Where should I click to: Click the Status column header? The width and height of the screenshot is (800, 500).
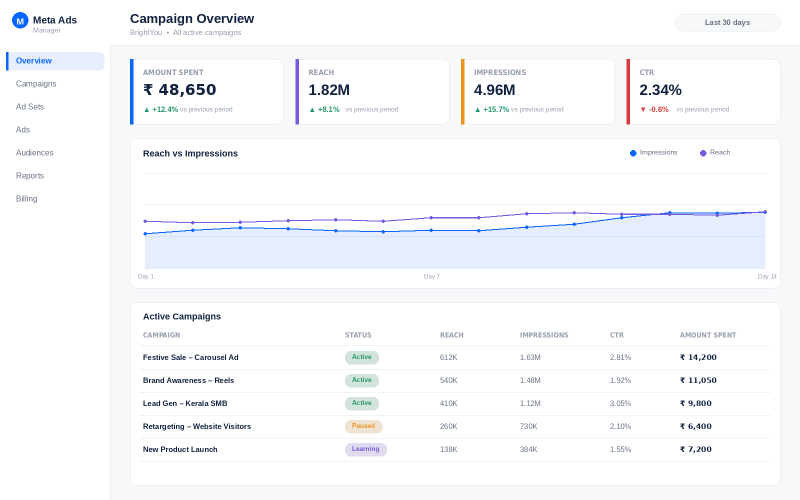click(x=358, y=335)
